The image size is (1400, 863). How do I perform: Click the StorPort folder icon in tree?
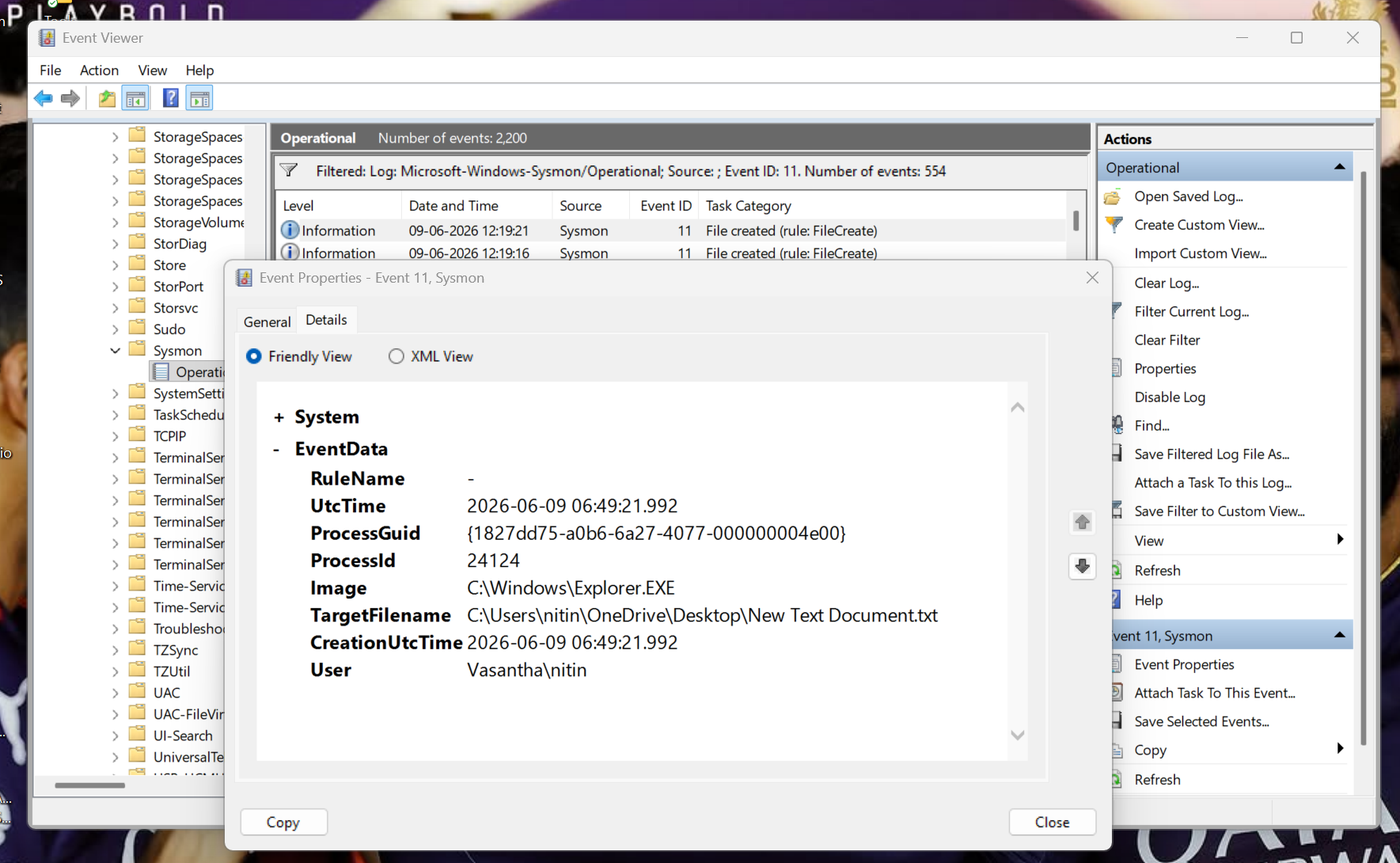click(138, 285)
